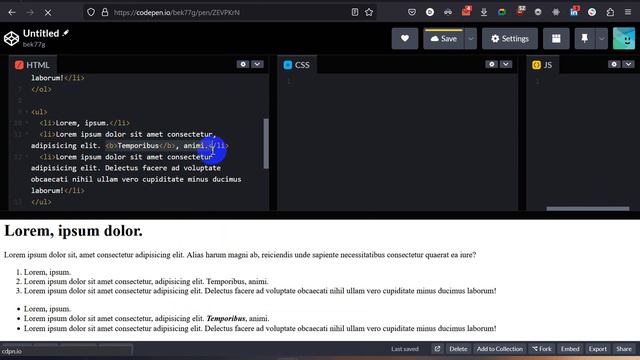Click the bek77g username link

[34, 44]
